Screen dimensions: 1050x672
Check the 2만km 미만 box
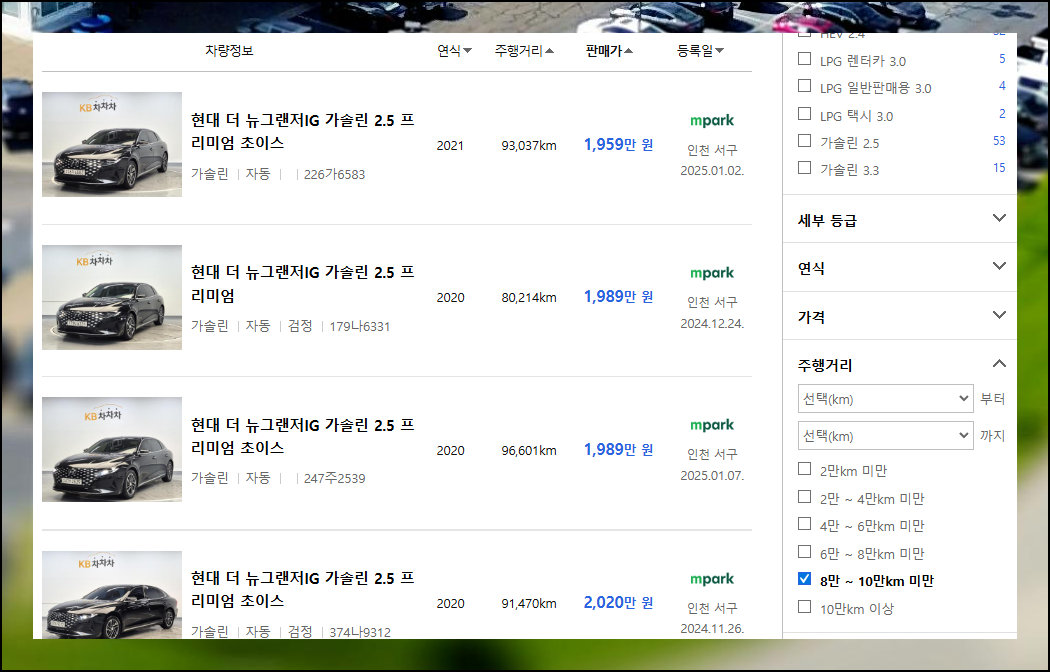point(805,469)
